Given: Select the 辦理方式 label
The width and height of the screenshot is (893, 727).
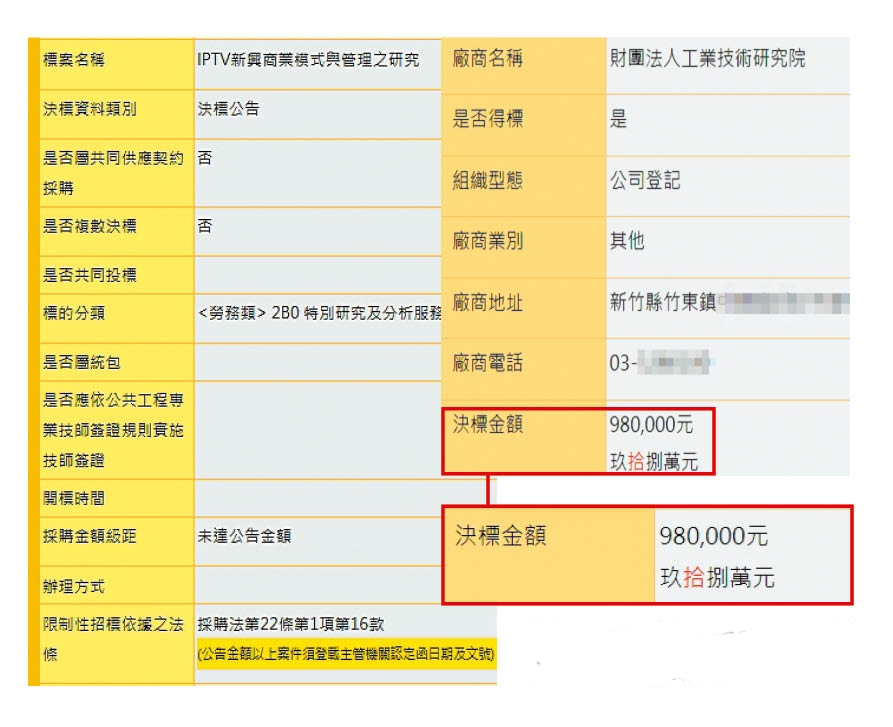Looking at the screenshot, I should coord(74,586).
